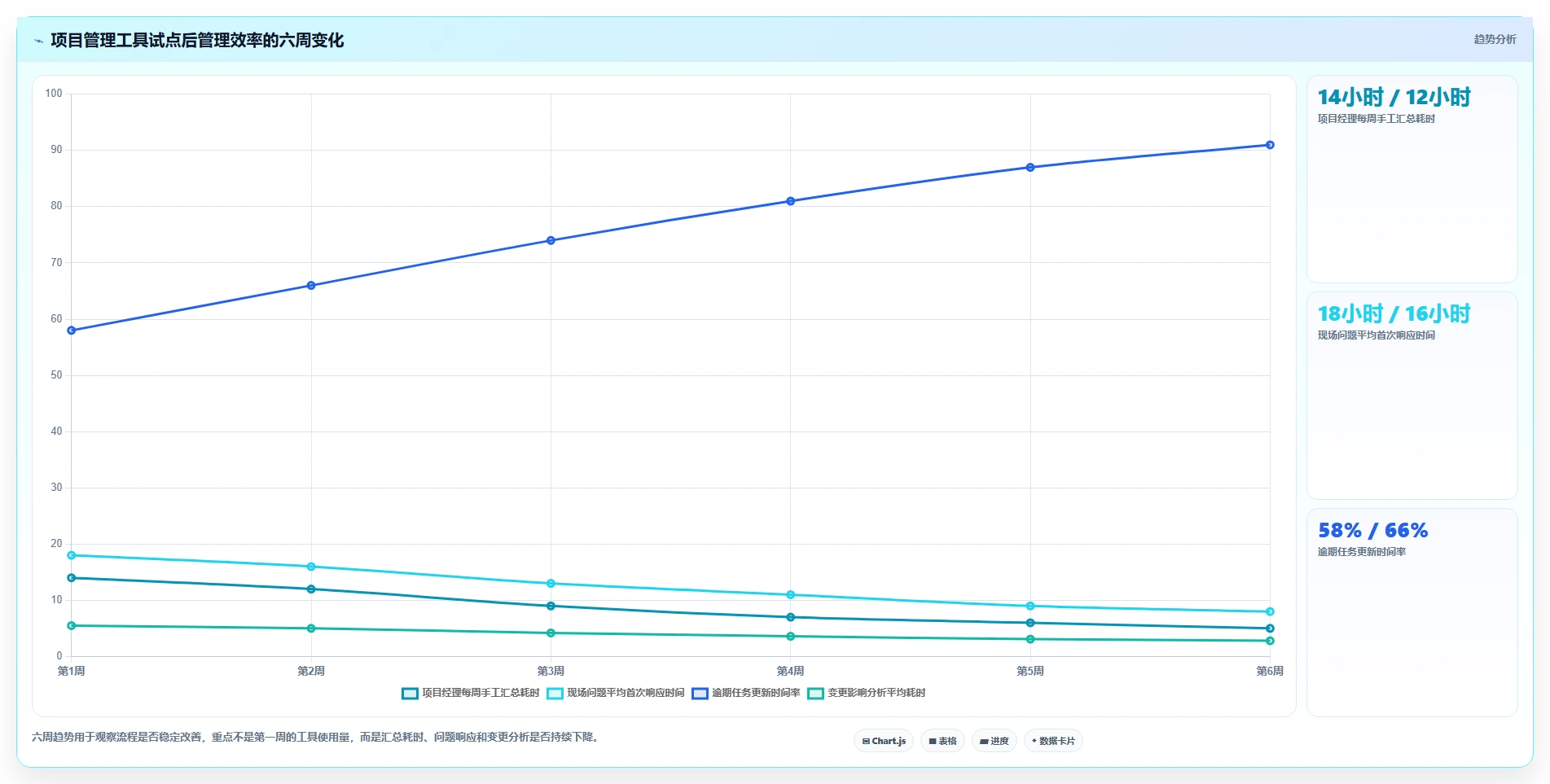The width and height of the screenshot is (1550, 784).
Task: Click the dark teal line point at 第2周
Action: pyautogui.click(x=311, y=589)
